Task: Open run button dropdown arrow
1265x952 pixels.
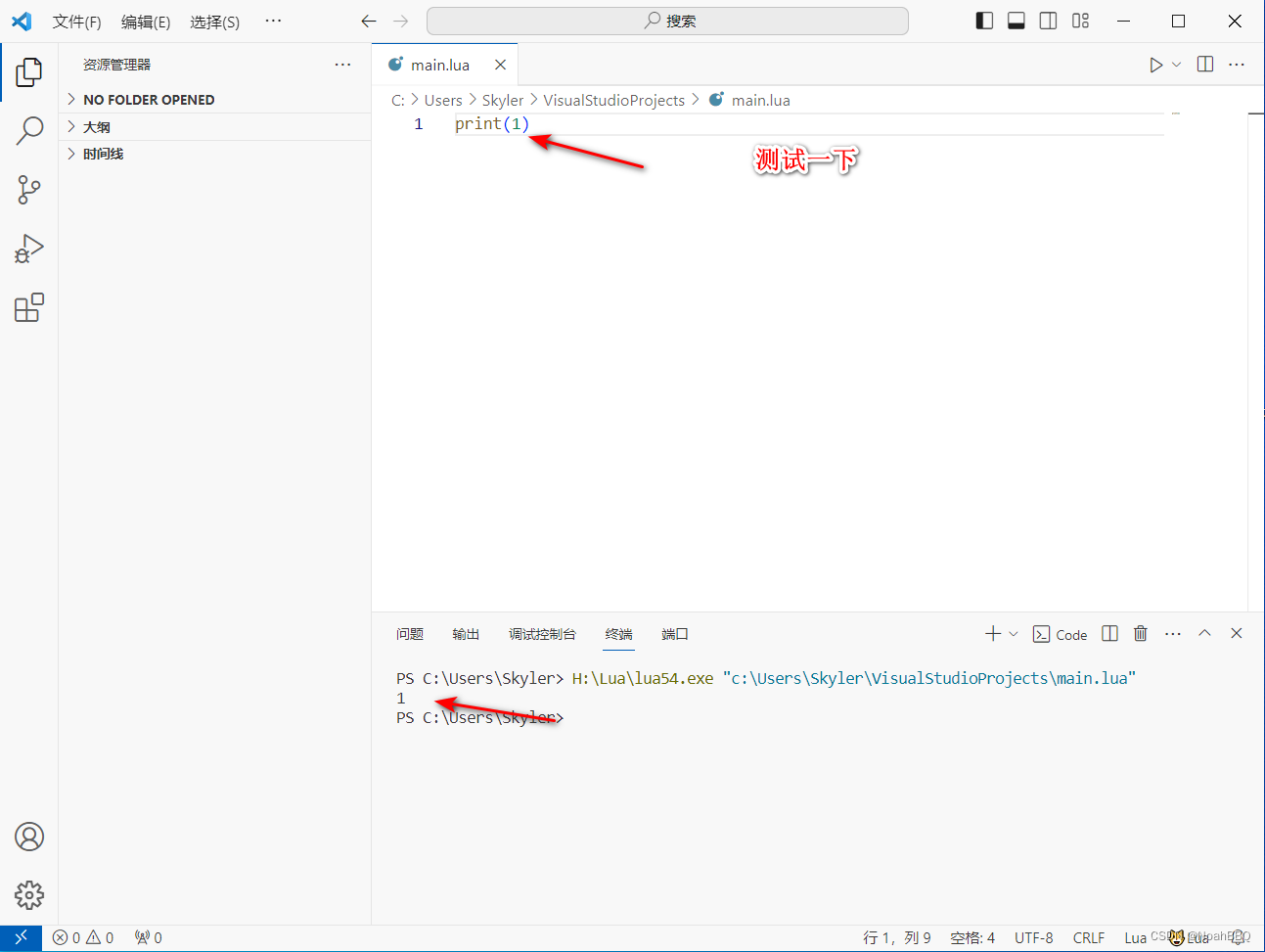Action: 1177,65
